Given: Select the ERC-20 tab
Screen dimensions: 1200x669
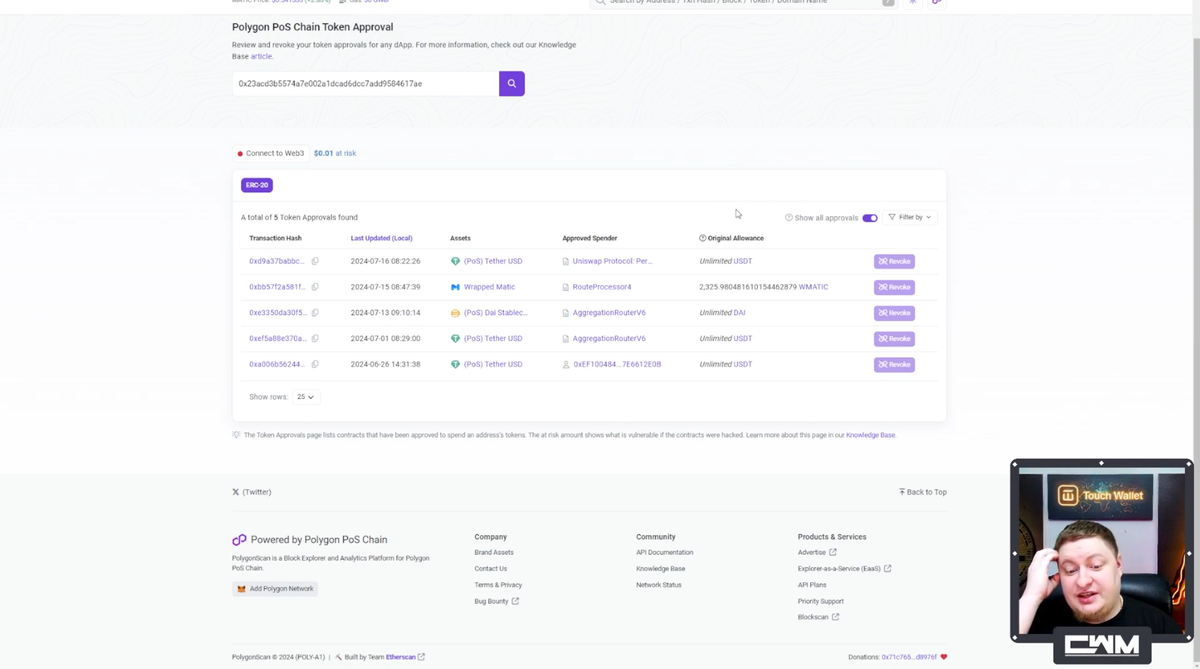Looking at the screenshot, I should pyautogui.click(x=257, y=185).
